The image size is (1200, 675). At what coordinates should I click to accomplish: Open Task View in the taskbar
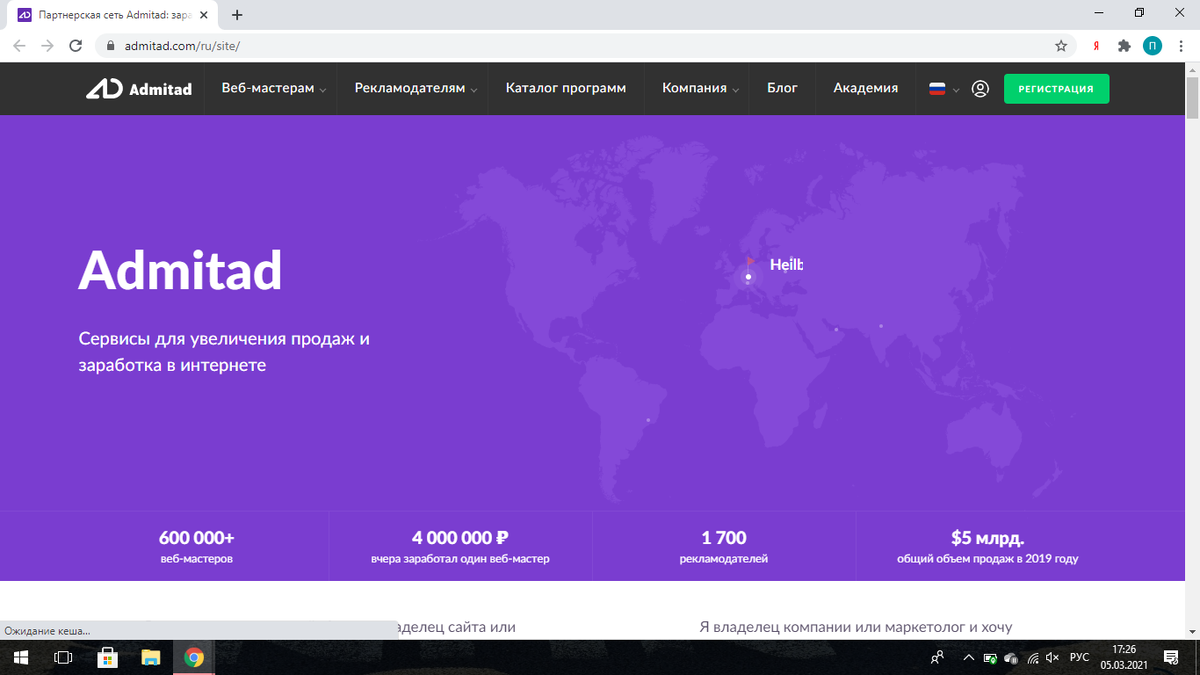[x=63, y=657]
